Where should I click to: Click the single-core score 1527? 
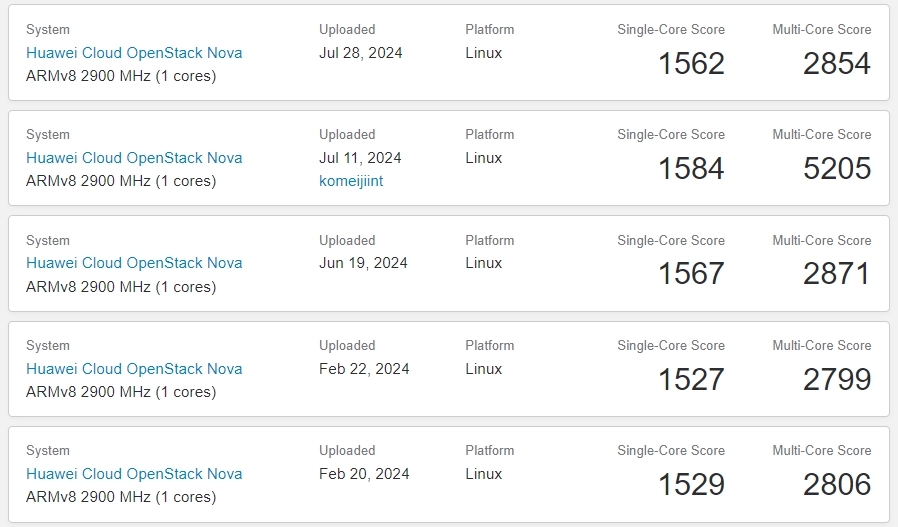click(x=691, y=379)
